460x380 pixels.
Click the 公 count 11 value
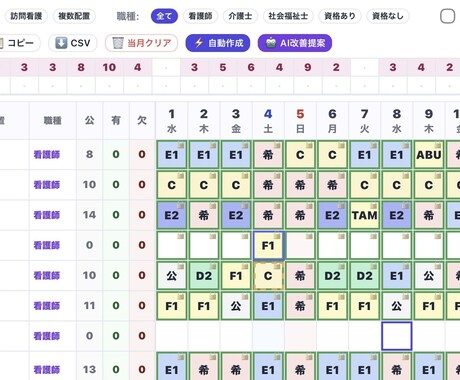pos(89,306)
